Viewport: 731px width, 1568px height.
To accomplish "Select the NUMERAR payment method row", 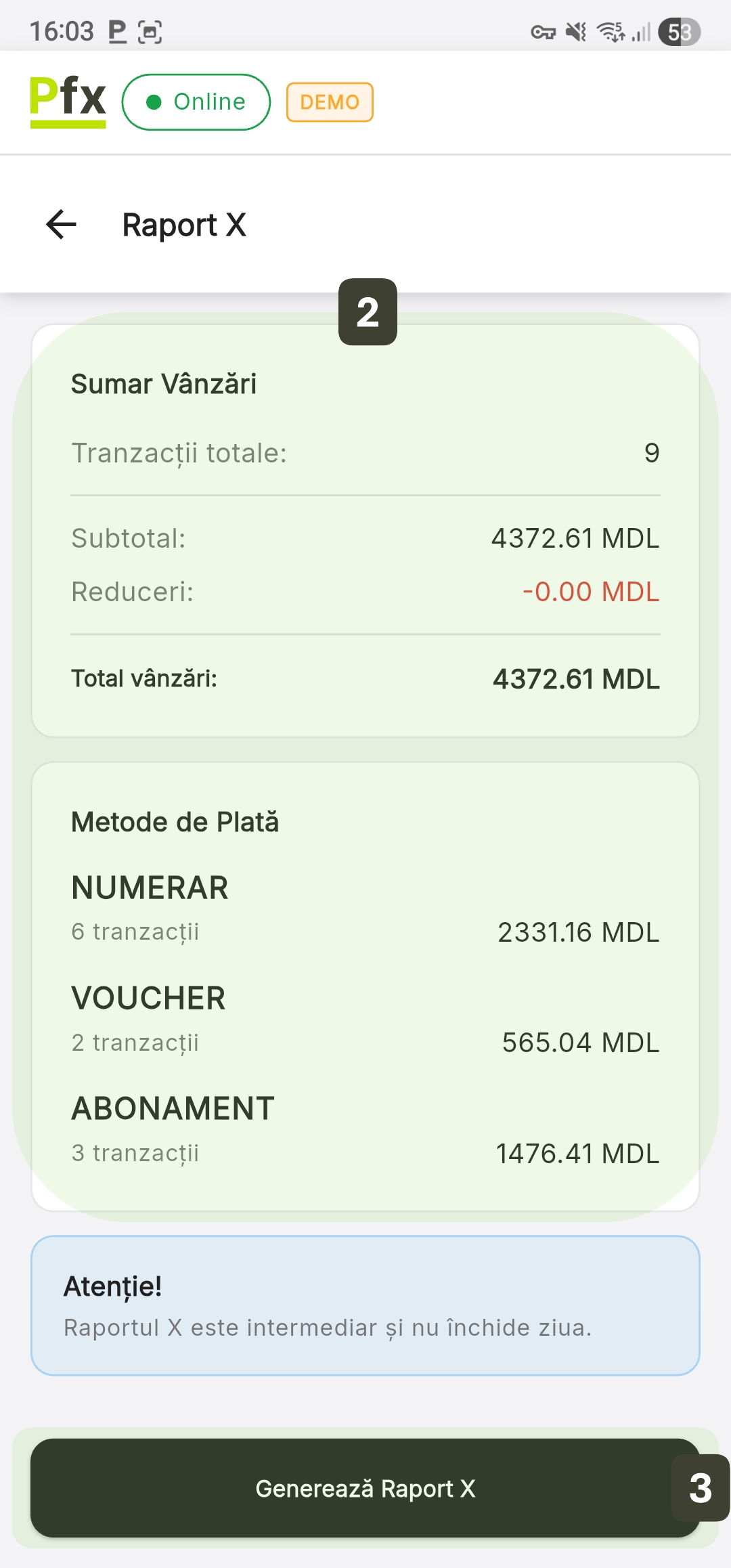I will point(365,909).
